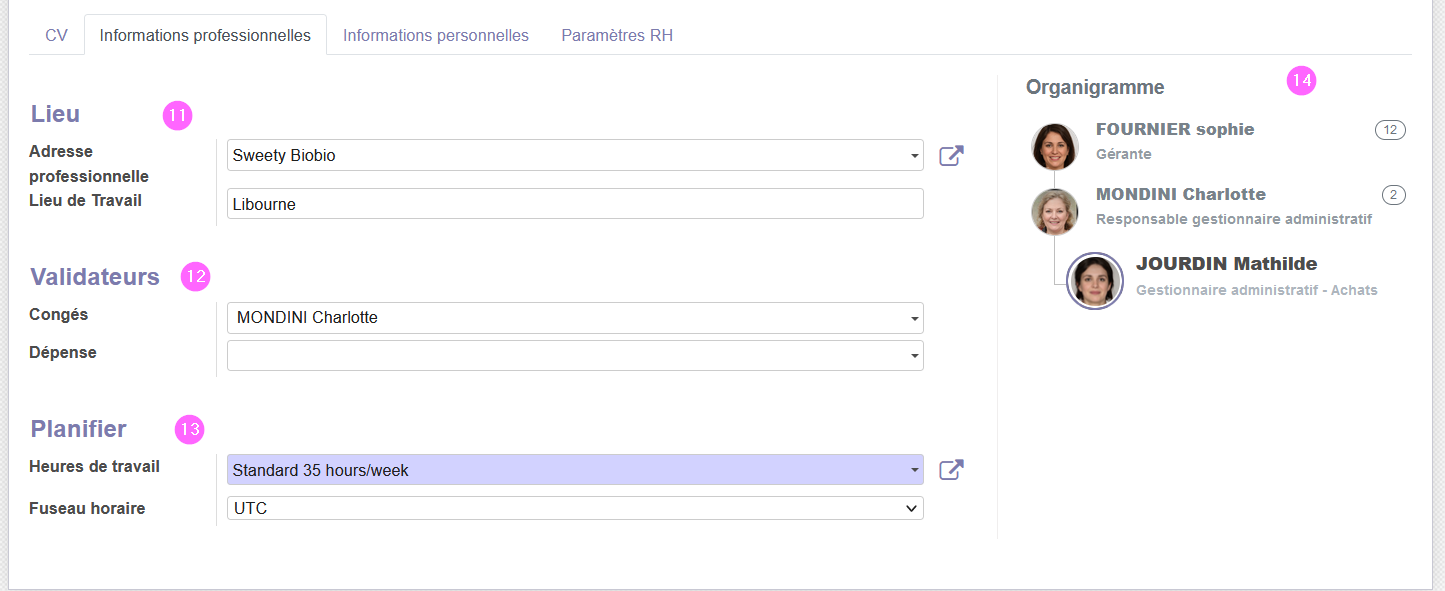The image size is (1445, 591).
Task: Click the Lieu de Travail field
Action: click(x=575, y=204)
